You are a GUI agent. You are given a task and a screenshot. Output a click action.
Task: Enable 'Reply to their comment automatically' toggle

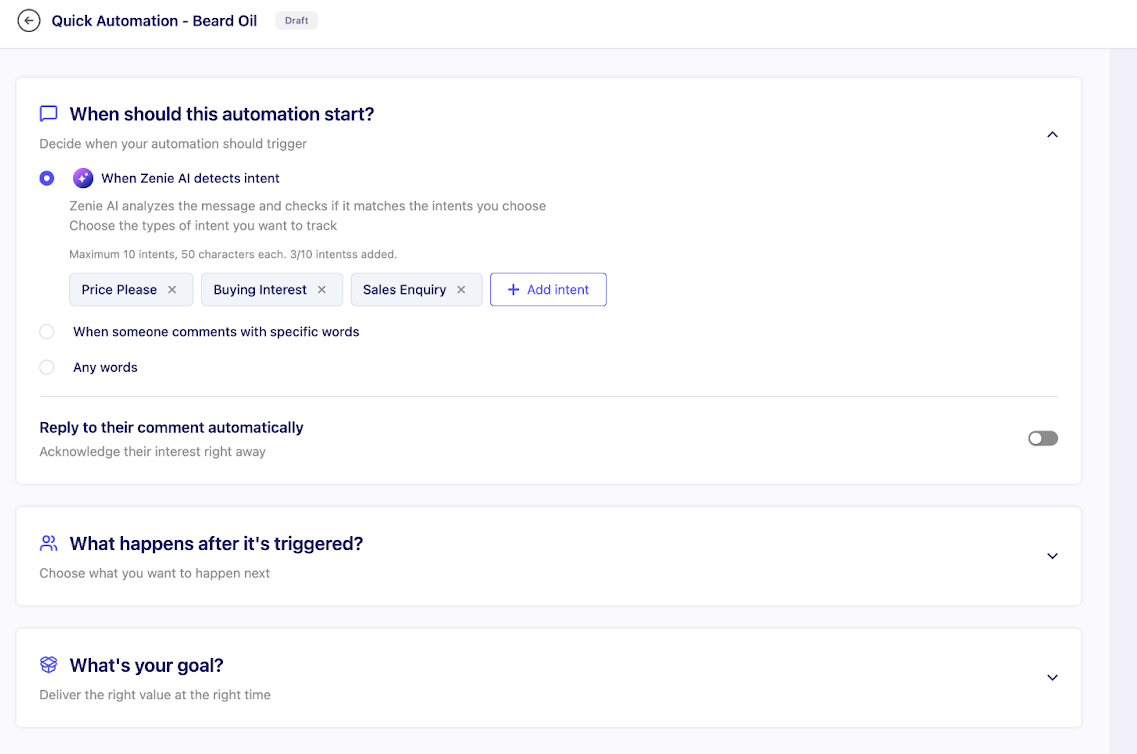point(1042,439)
